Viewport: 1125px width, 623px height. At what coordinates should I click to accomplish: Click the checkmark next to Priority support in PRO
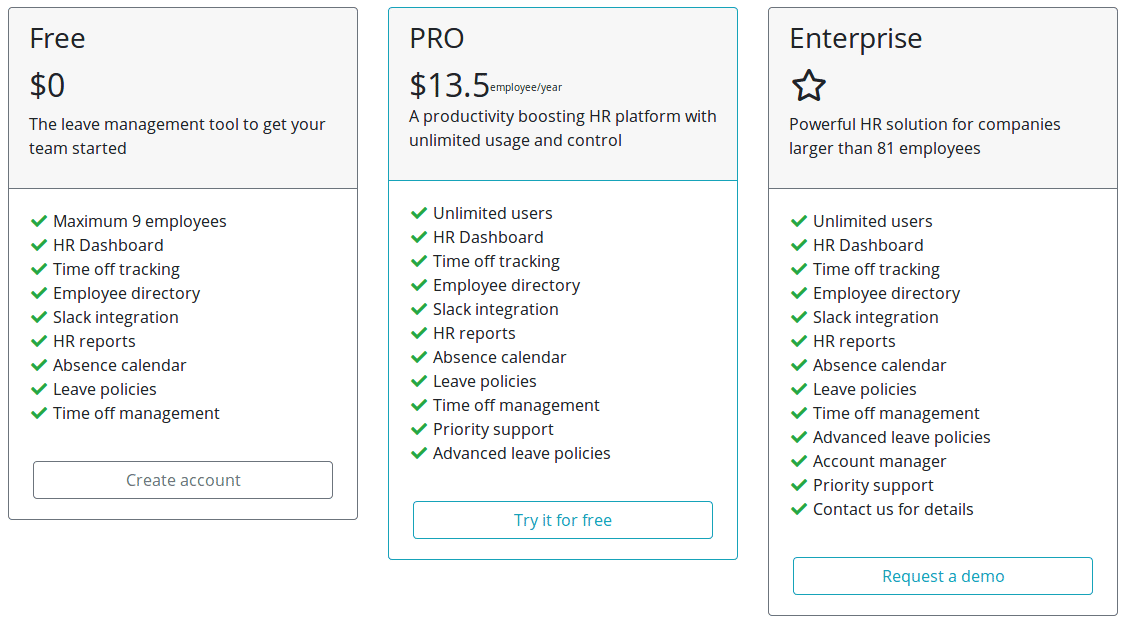click(418, 429)
